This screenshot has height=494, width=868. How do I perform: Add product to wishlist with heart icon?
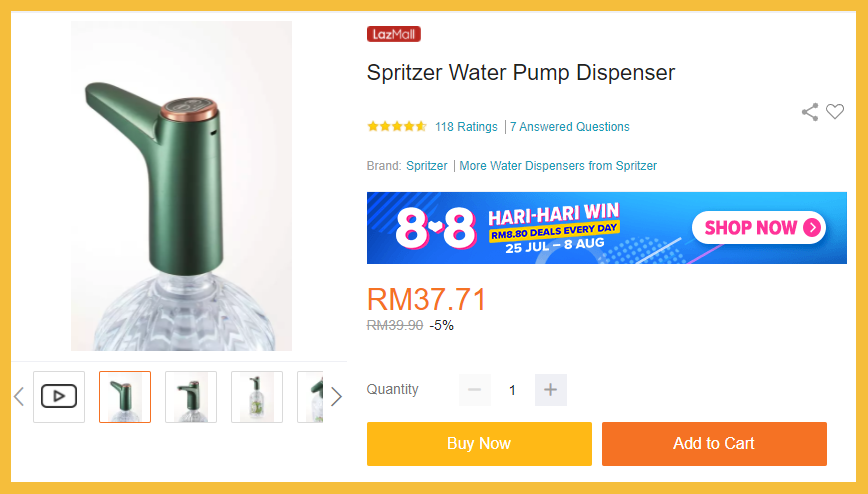[835, 111]
